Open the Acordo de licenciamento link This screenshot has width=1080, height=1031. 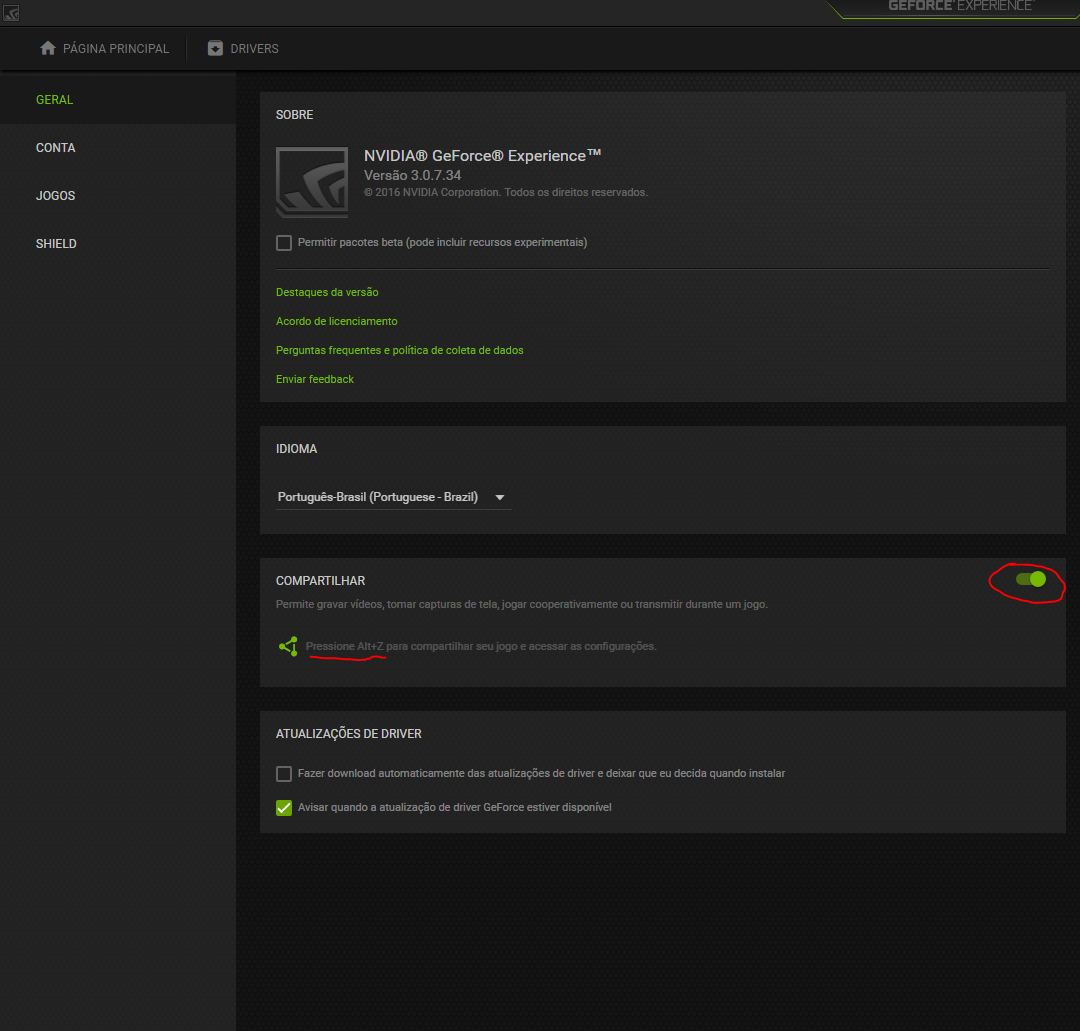point(336,321)
